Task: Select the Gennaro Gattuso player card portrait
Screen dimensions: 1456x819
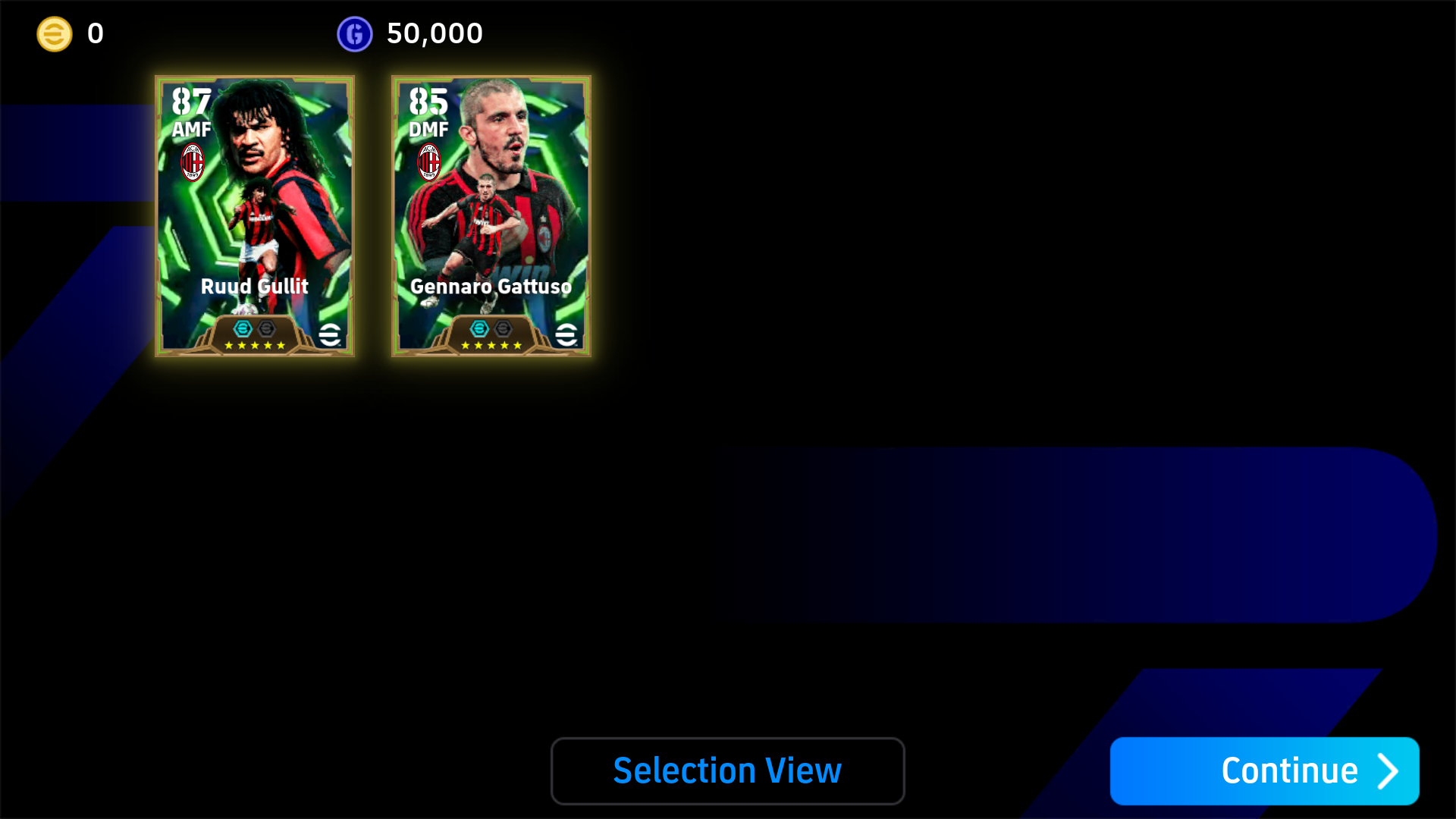Action: (x=491, y=216)
